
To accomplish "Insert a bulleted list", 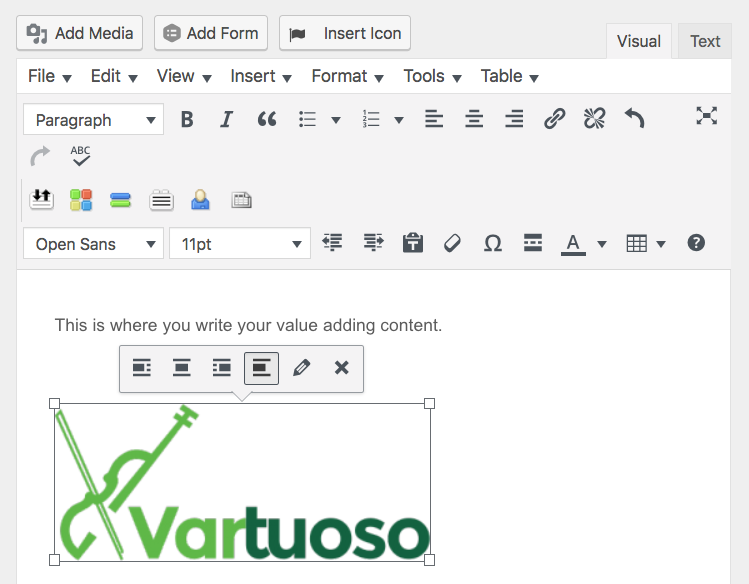I will pos(307,119).
